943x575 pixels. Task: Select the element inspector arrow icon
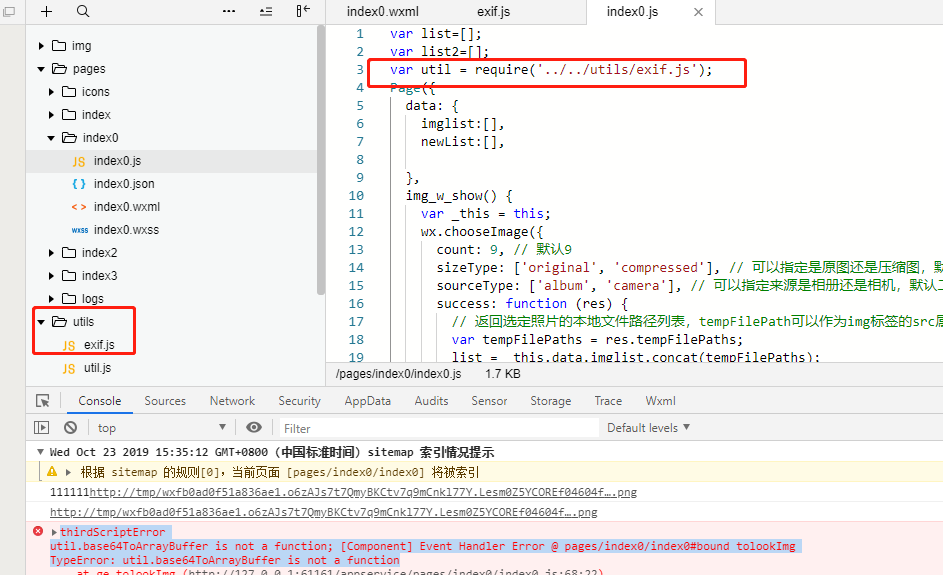point(43,401)
